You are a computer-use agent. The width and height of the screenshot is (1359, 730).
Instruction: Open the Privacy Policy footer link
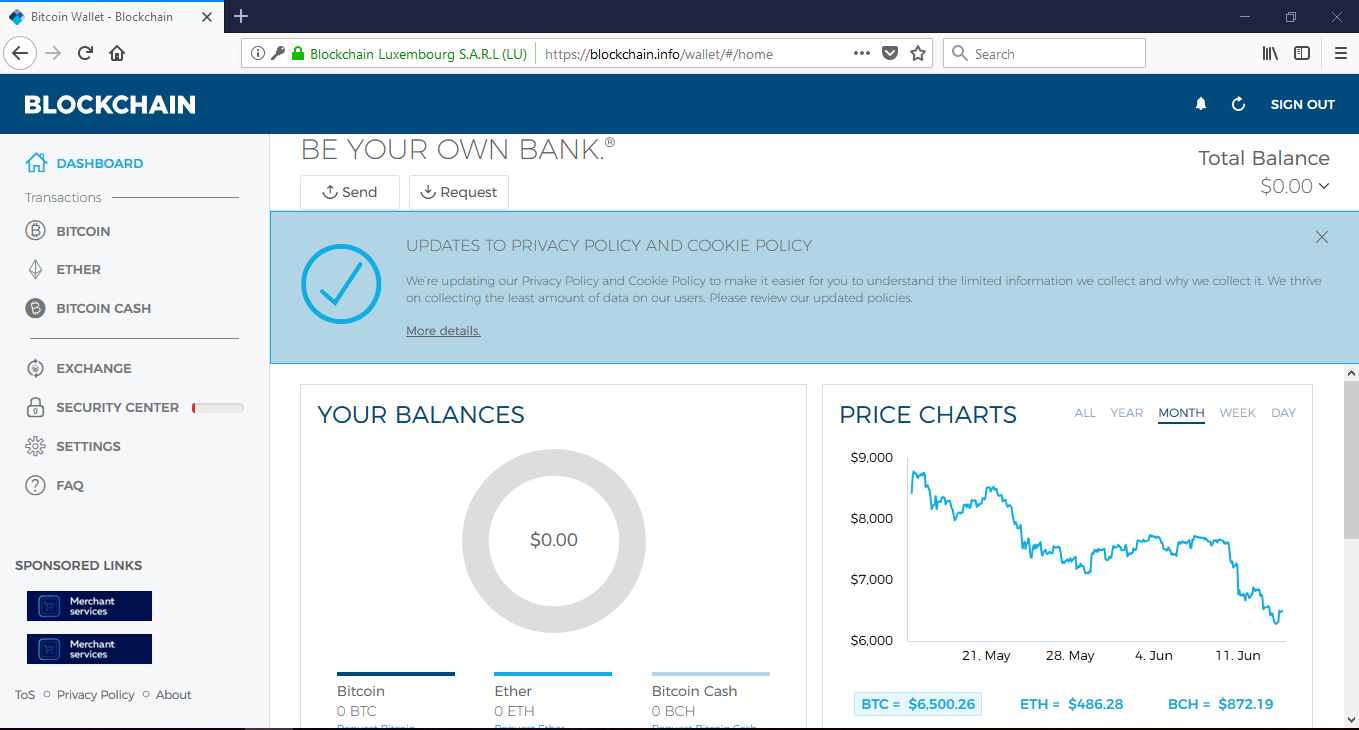(95, 695)
